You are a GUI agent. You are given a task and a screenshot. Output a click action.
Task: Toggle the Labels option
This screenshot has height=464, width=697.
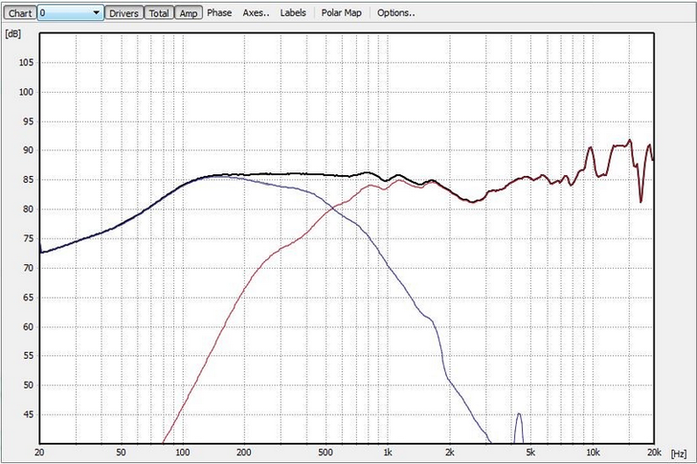tap(293, 13)
